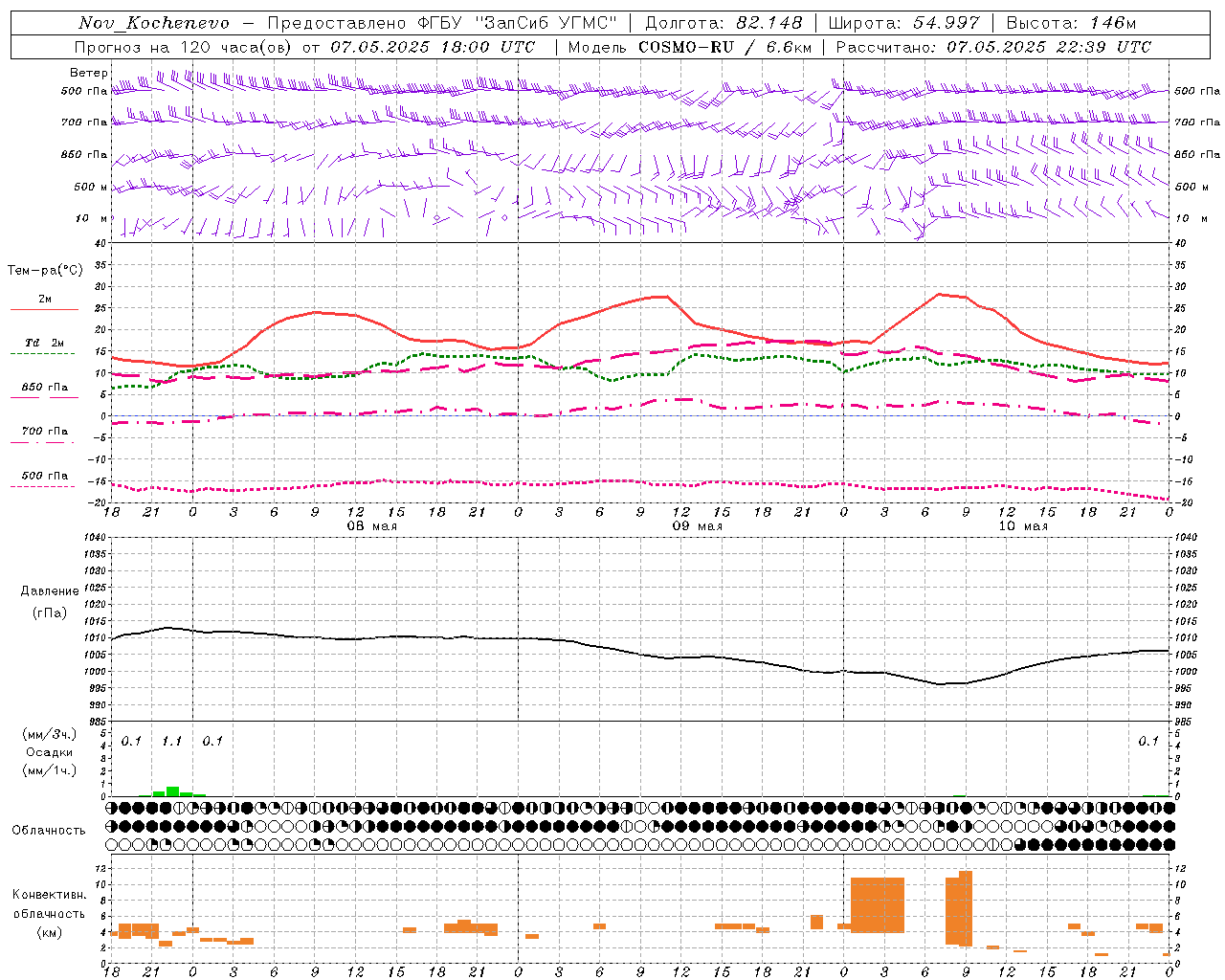Click the left pressure axis value 985
Image resolution: width=1225 pixels, height=980 pixels.
96,722
